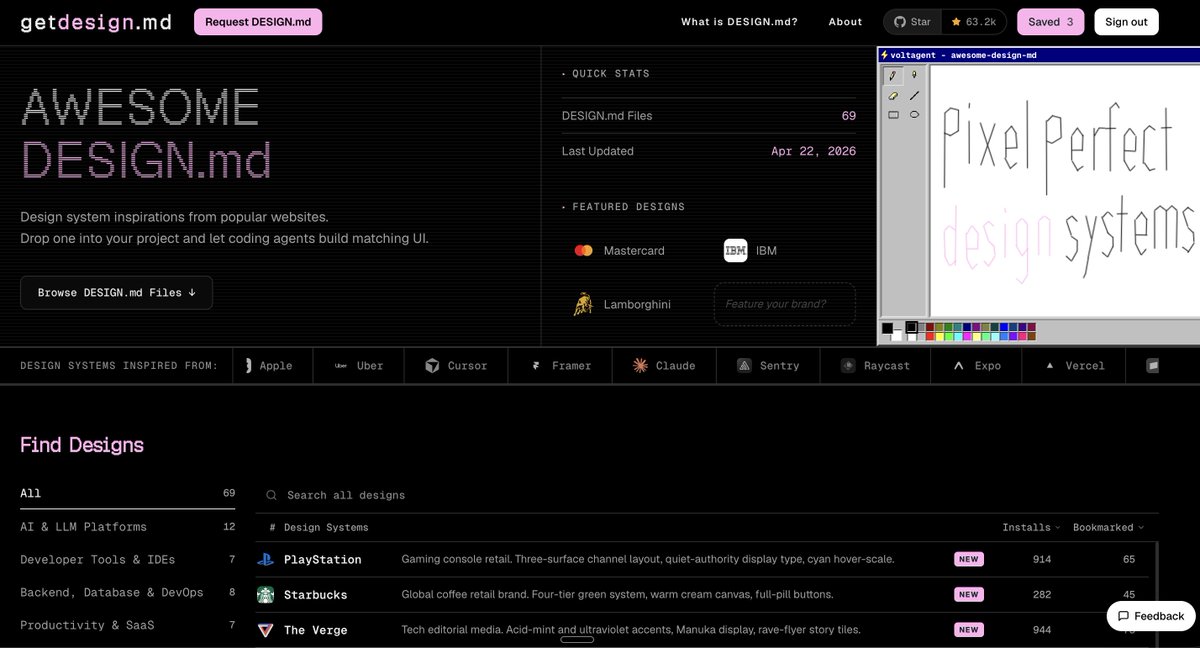The width and height of the screenshot is (1200, 648).
Task: Show All designs category
Action: tap(127, 493)
